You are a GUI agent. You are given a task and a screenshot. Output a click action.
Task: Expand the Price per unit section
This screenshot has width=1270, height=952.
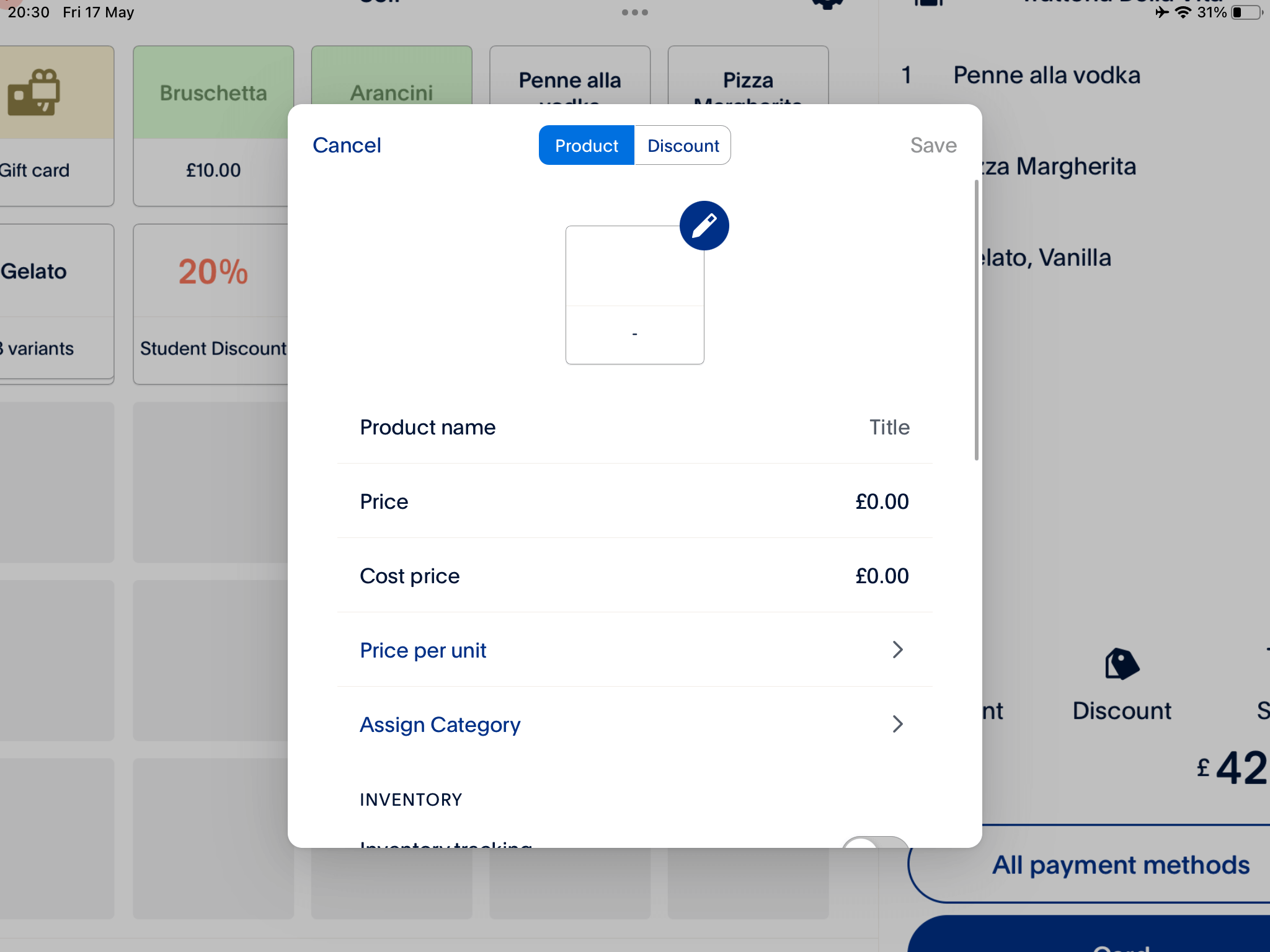[634, 650]
